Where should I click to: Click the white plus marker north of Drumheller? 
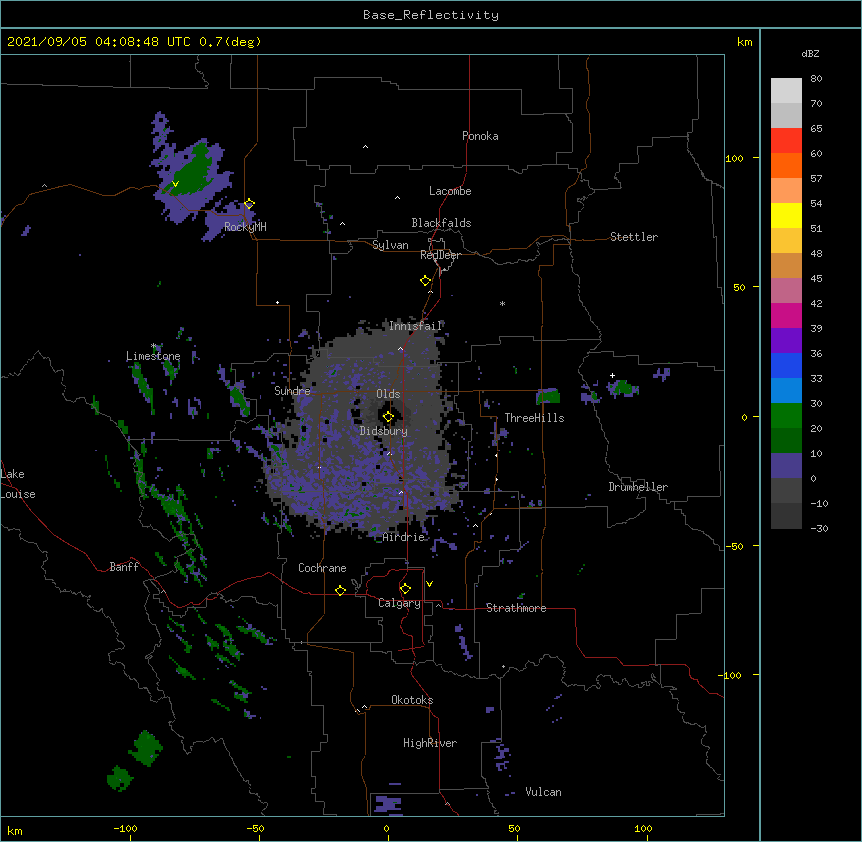[612, 375]
